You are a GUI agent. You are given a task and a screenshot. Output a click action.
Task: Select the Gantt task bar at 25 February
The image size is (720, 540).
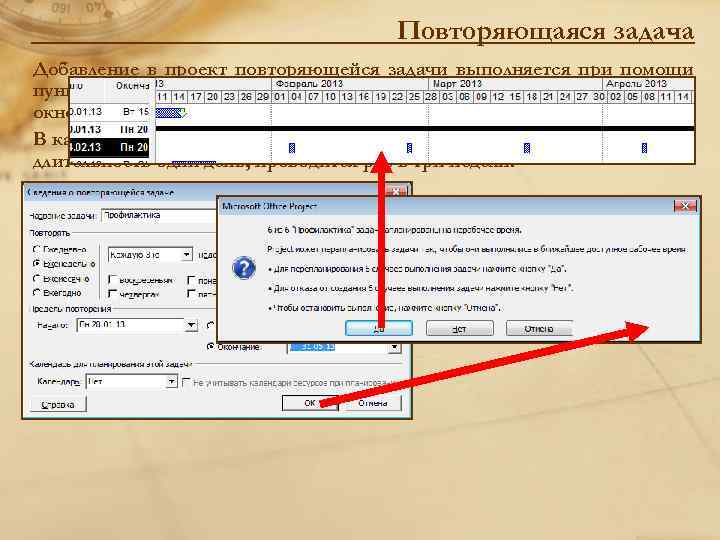[409, 148]
